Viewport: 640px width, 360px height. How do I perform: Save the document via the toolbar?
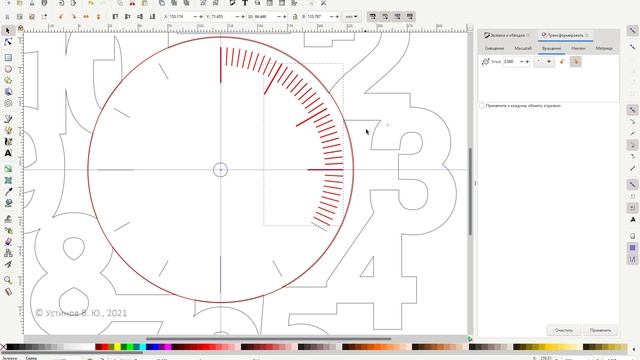[x=32, y=3]
